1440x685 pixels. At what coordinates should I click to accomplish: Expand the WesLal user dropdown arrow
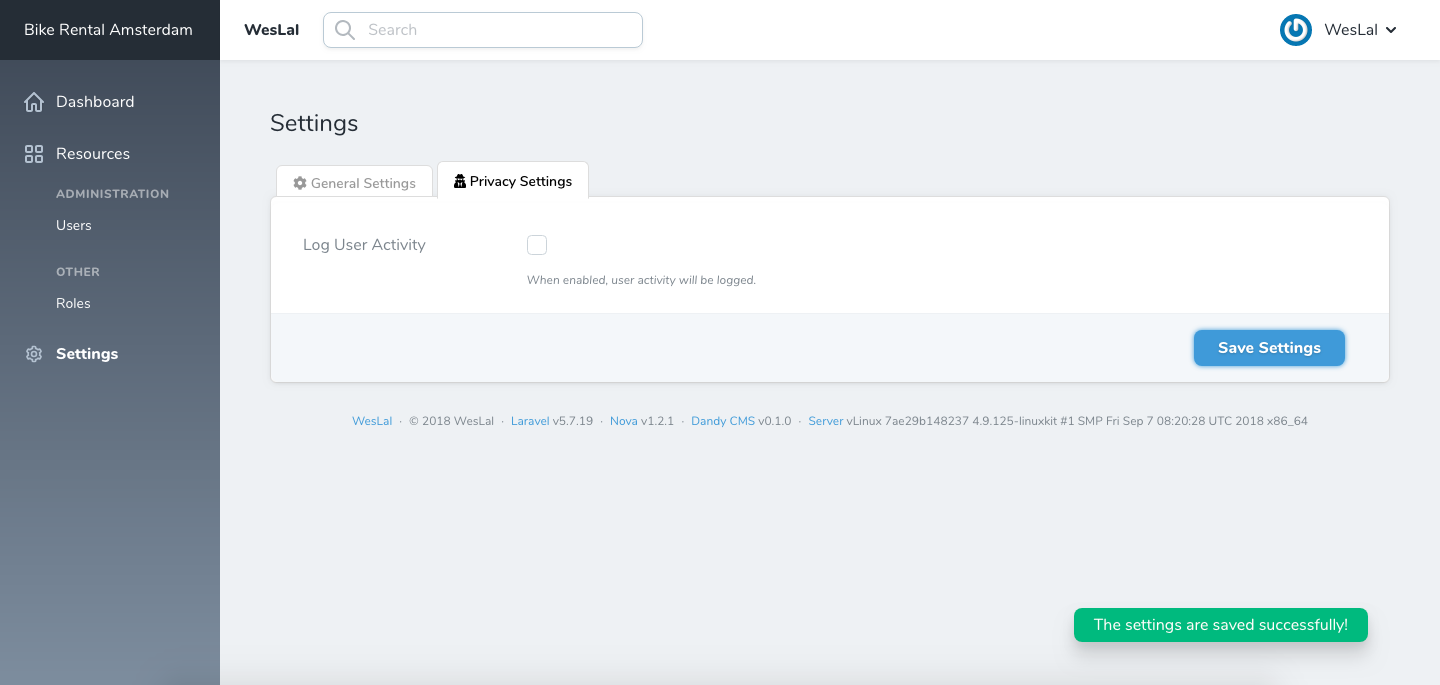coord(1391,30)
